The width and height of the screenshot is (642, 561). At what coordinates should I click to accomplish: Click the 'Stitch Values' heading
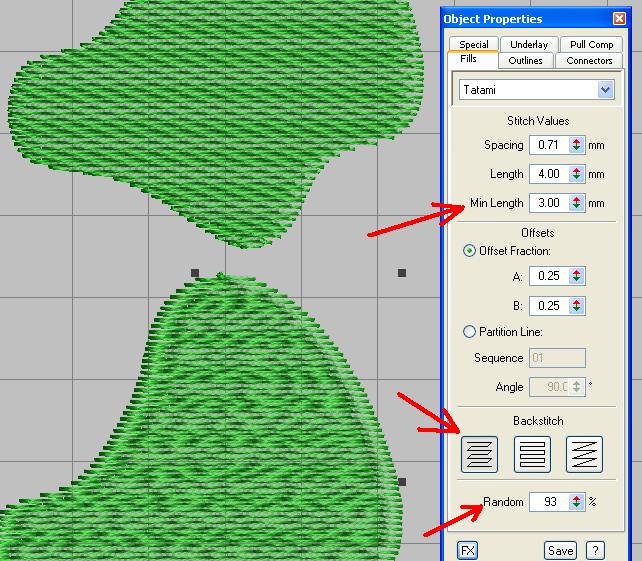(x=538, y=121)
